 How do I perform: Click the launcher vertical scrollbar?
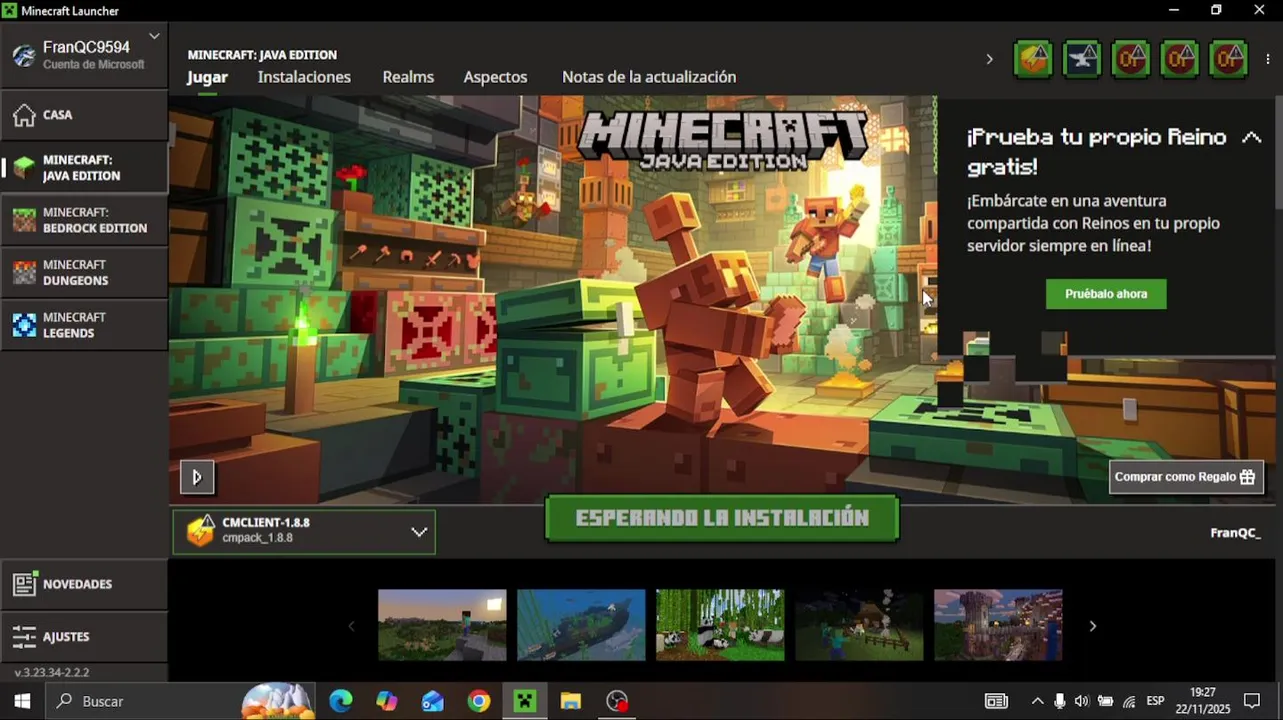1279,150
